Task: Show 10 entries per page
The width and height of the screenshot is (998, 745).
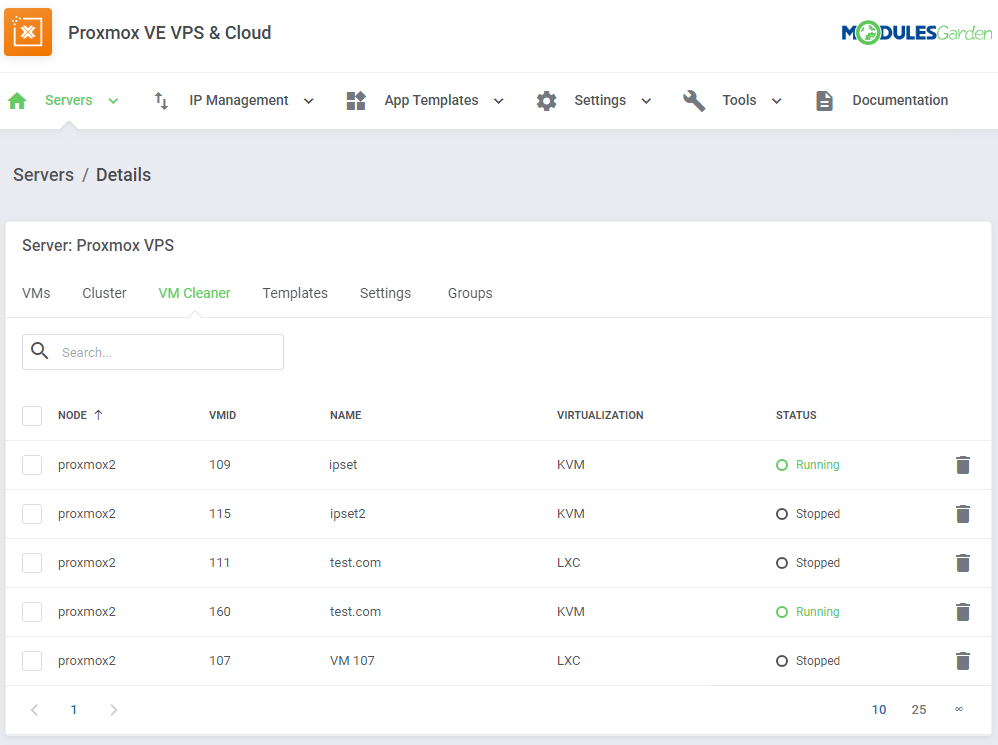Action: [879, 710]
